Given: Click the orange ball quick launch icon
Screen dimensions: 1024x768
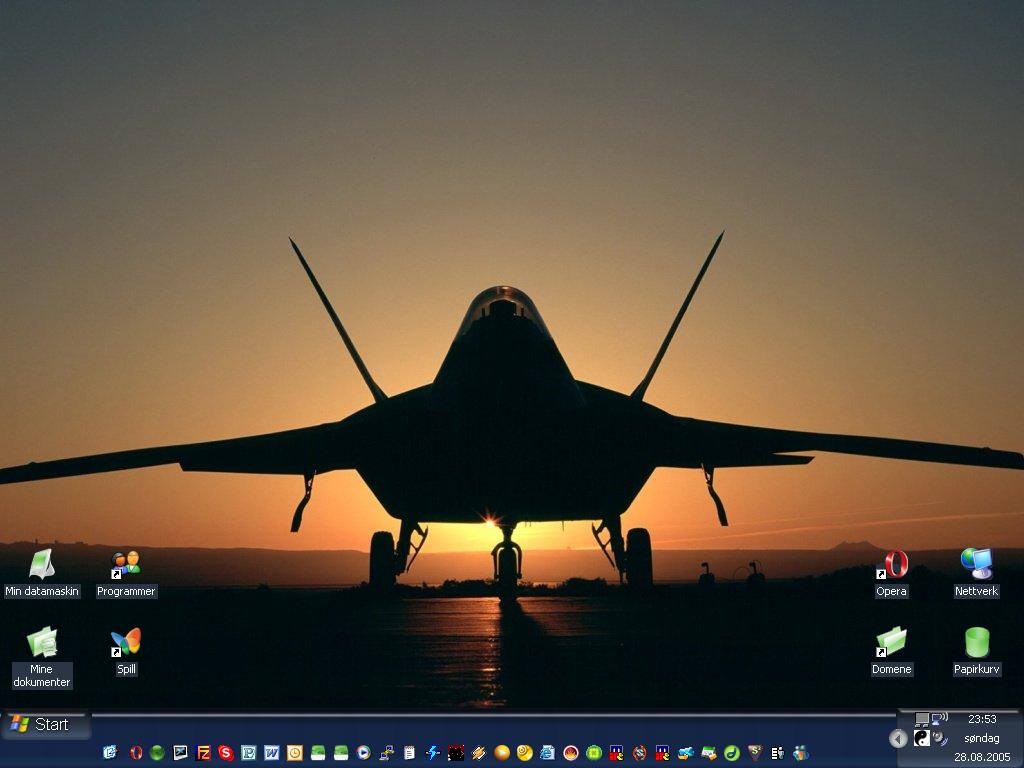Looking at the screenshot, I should pos(502,752).
